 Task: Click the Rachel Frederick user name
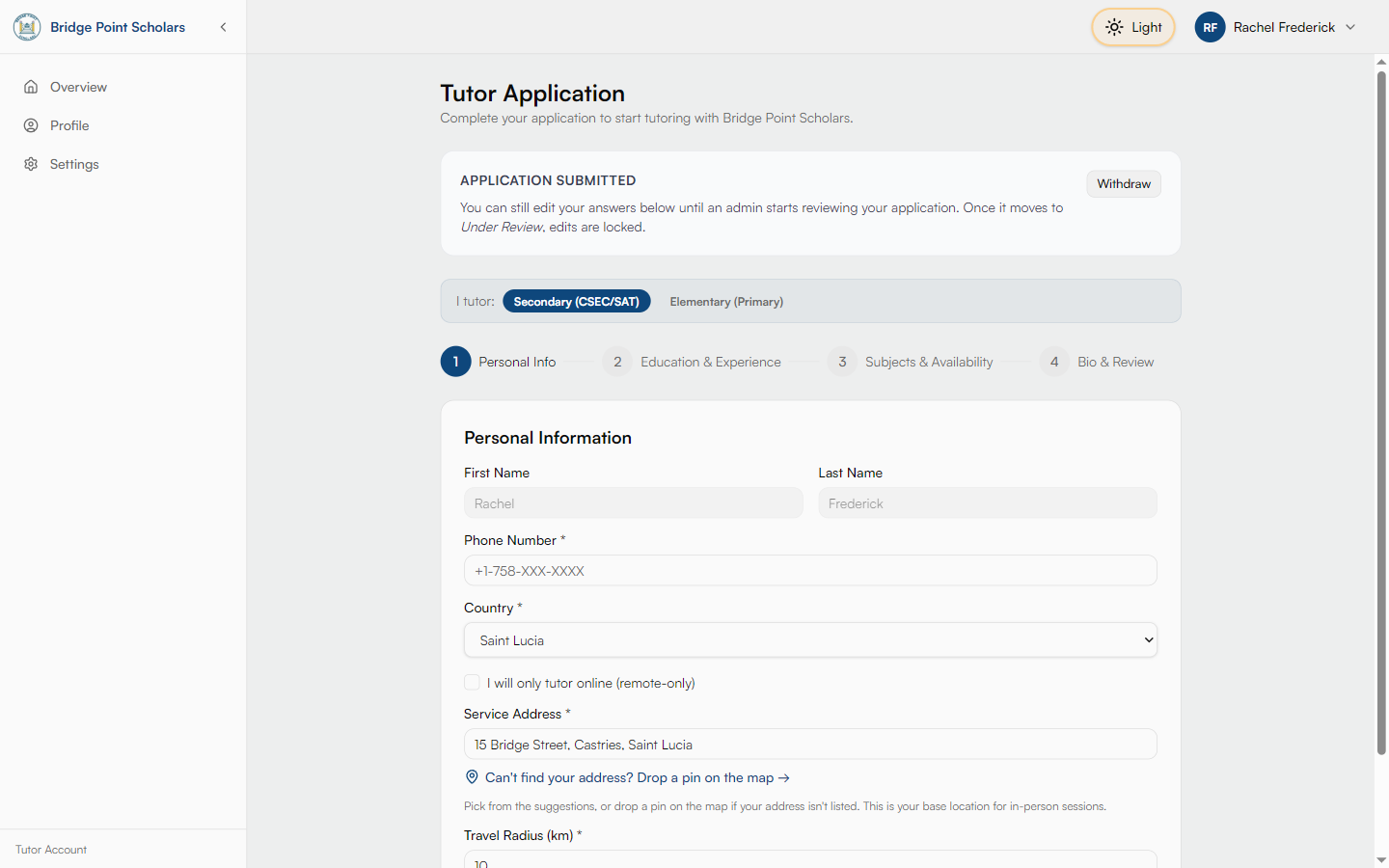(x=1284, y=27)
